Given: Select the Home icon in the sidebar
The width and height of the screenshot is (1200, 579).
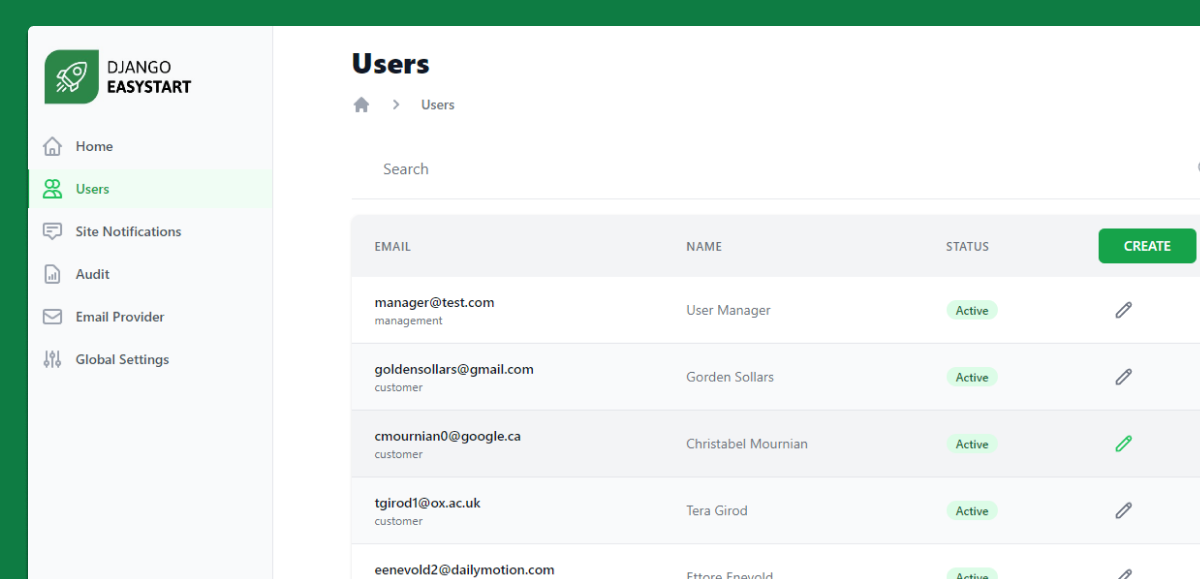Looking at the screenshot, I should point(51,146).
